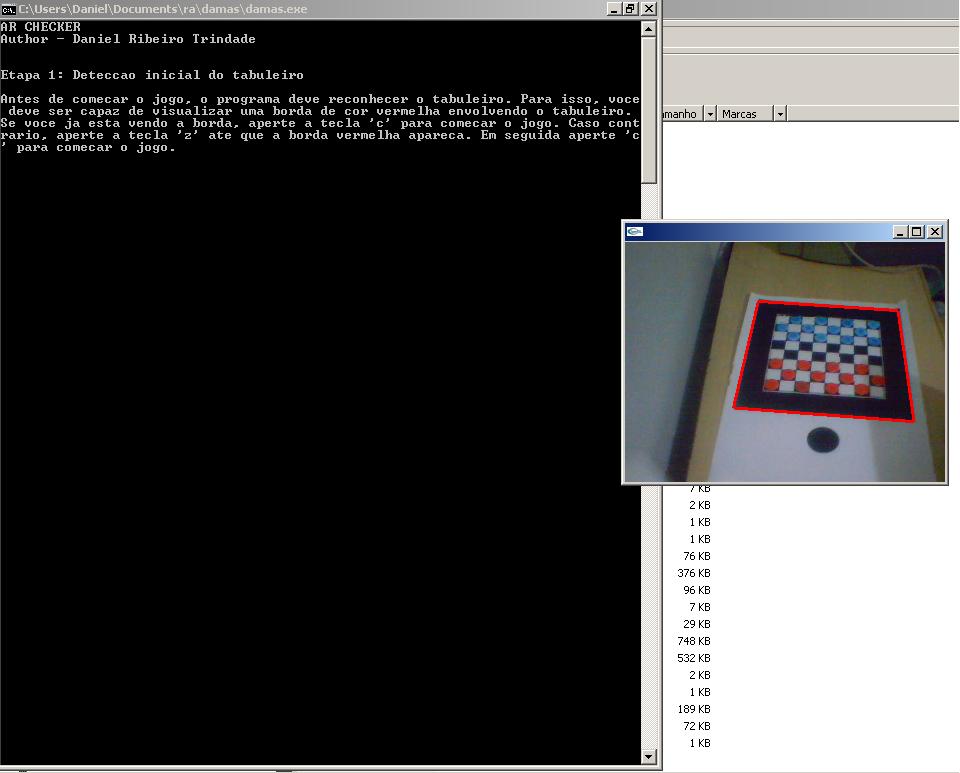Click the damas.exe console title bar
This screenshot has height=773, width=960.
click(x=300, y=8)
